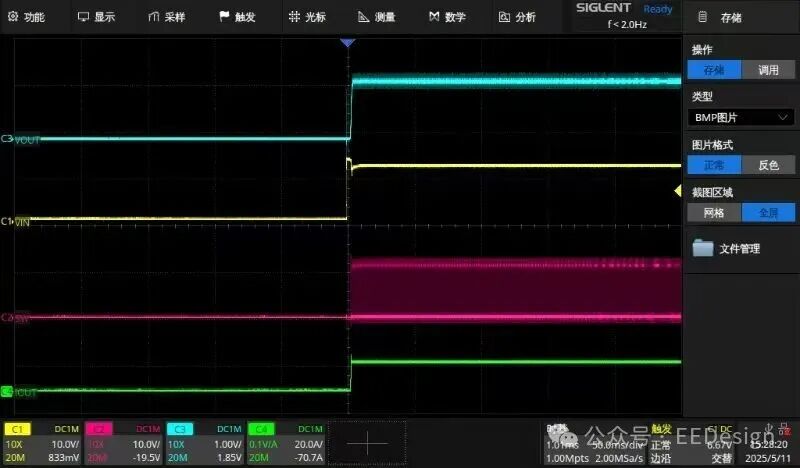The height and width of the screenshot is (468, 800).
Task: Select 存储 (Save) operation mode
Action: pyautogui.click(x=714, y=70)
